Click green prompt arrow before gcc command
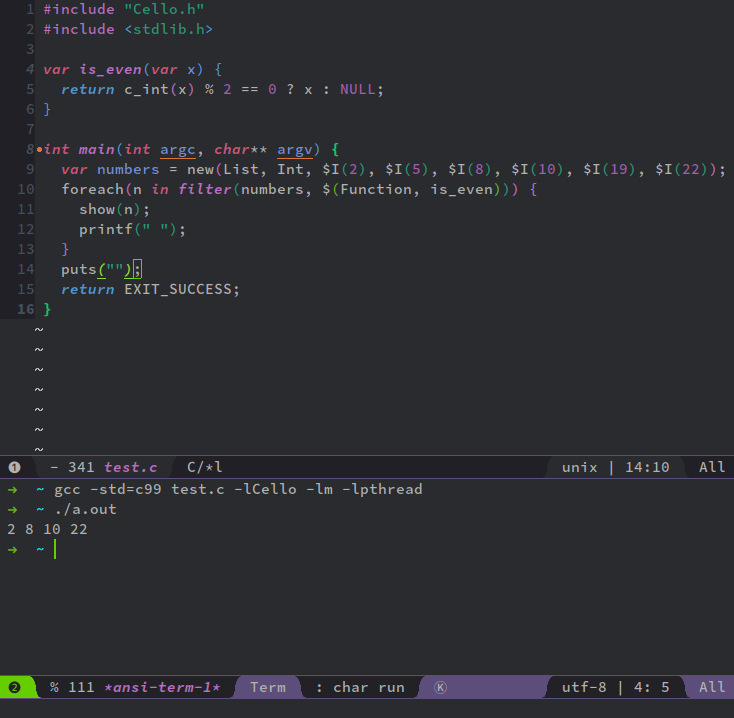The height and width of the screenshot is (718, 734). [13, 490]
